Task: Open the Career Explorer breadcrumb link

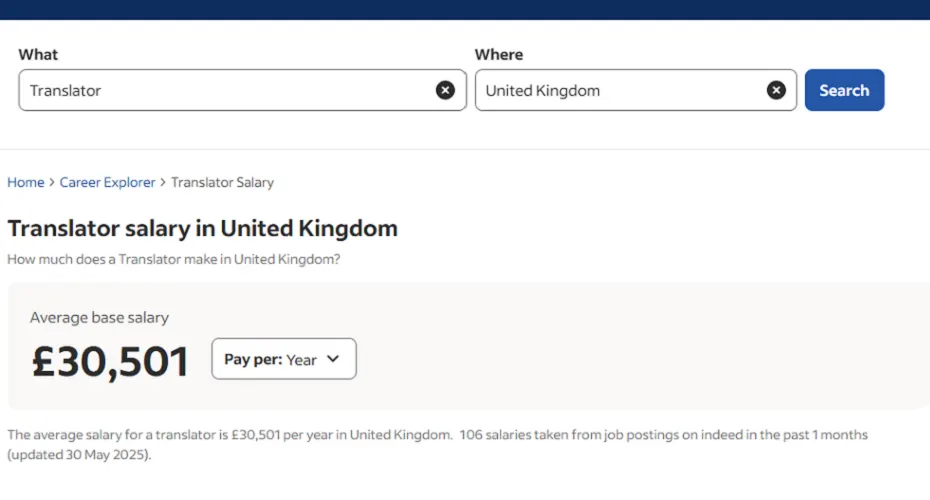Action: (x=107, y=183)
